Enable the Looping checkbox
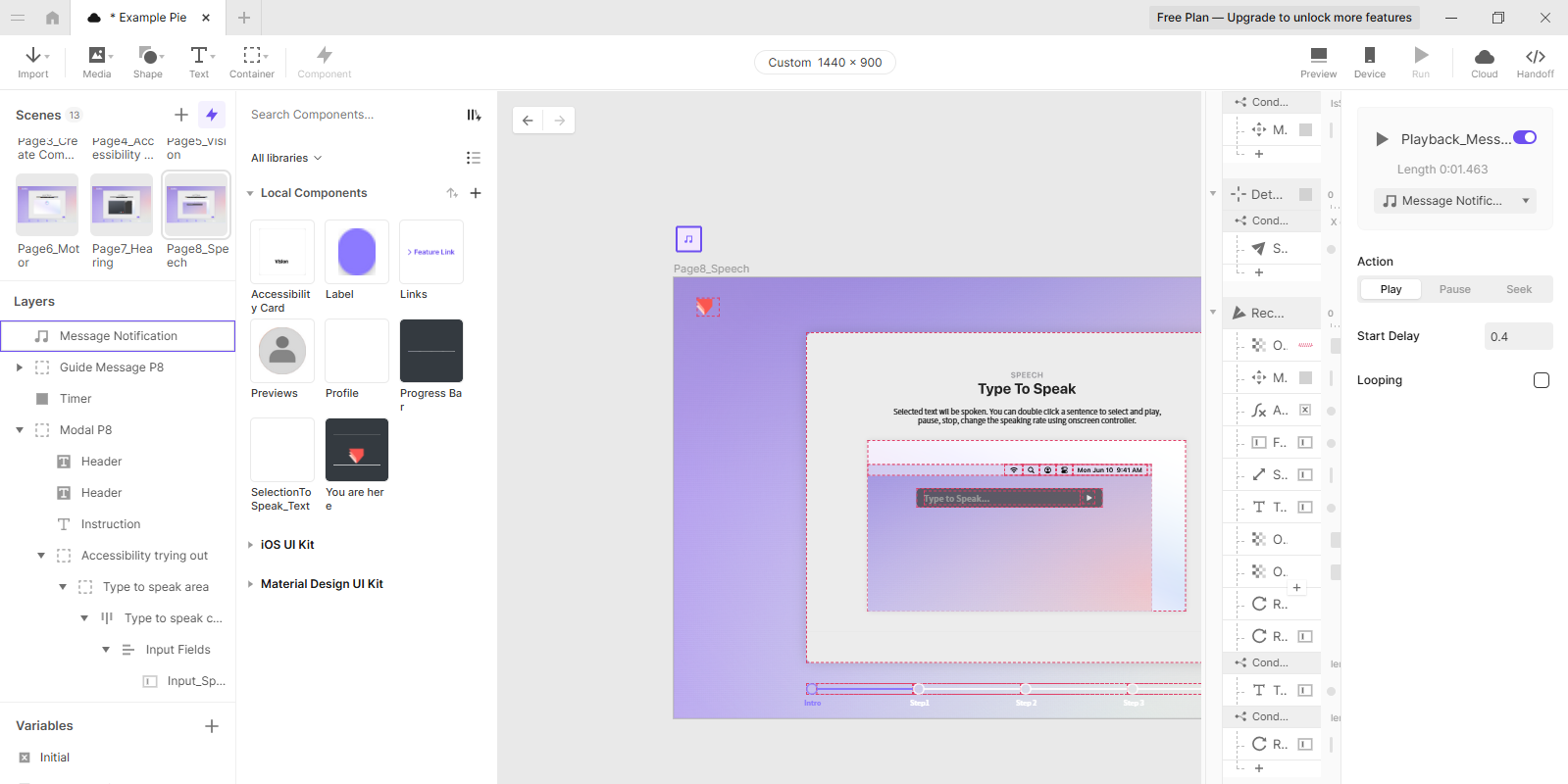The height and width of the screenshot is (784, 1568). point(1541,380)
